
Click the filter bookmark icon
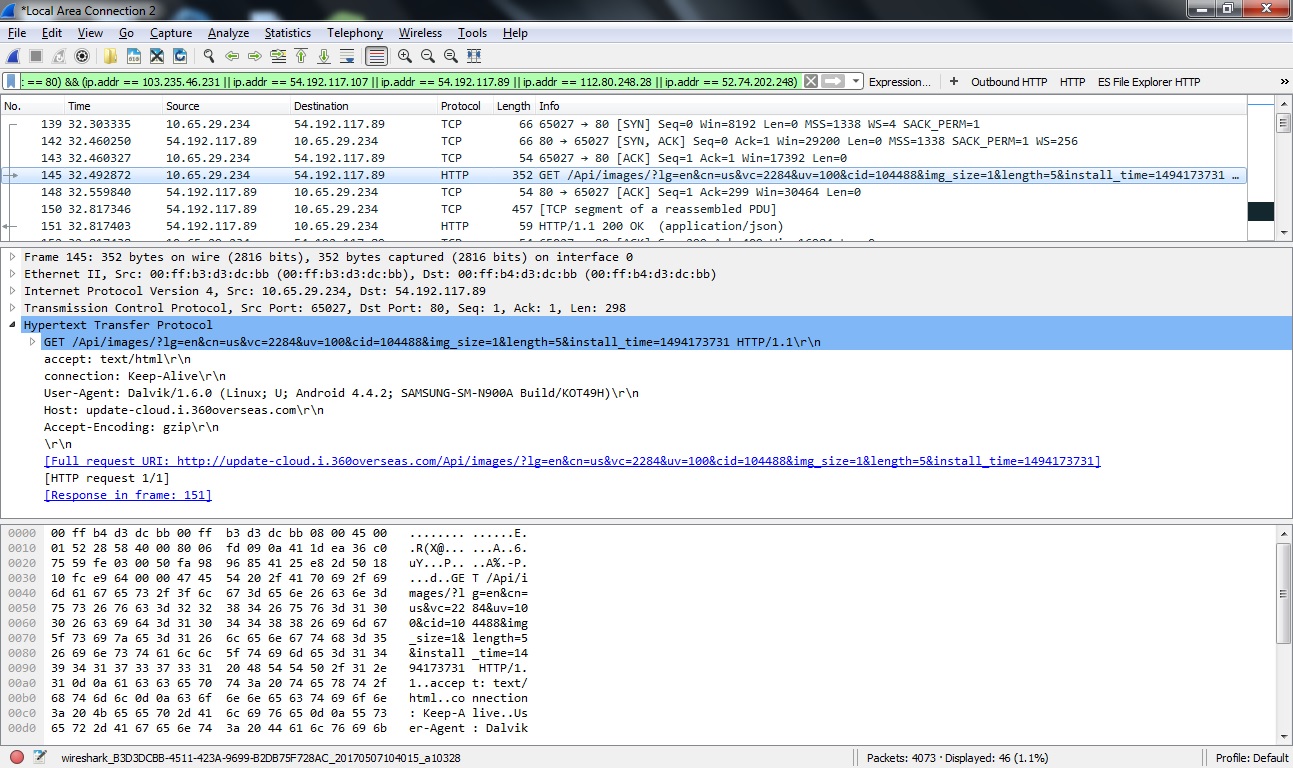11,82
